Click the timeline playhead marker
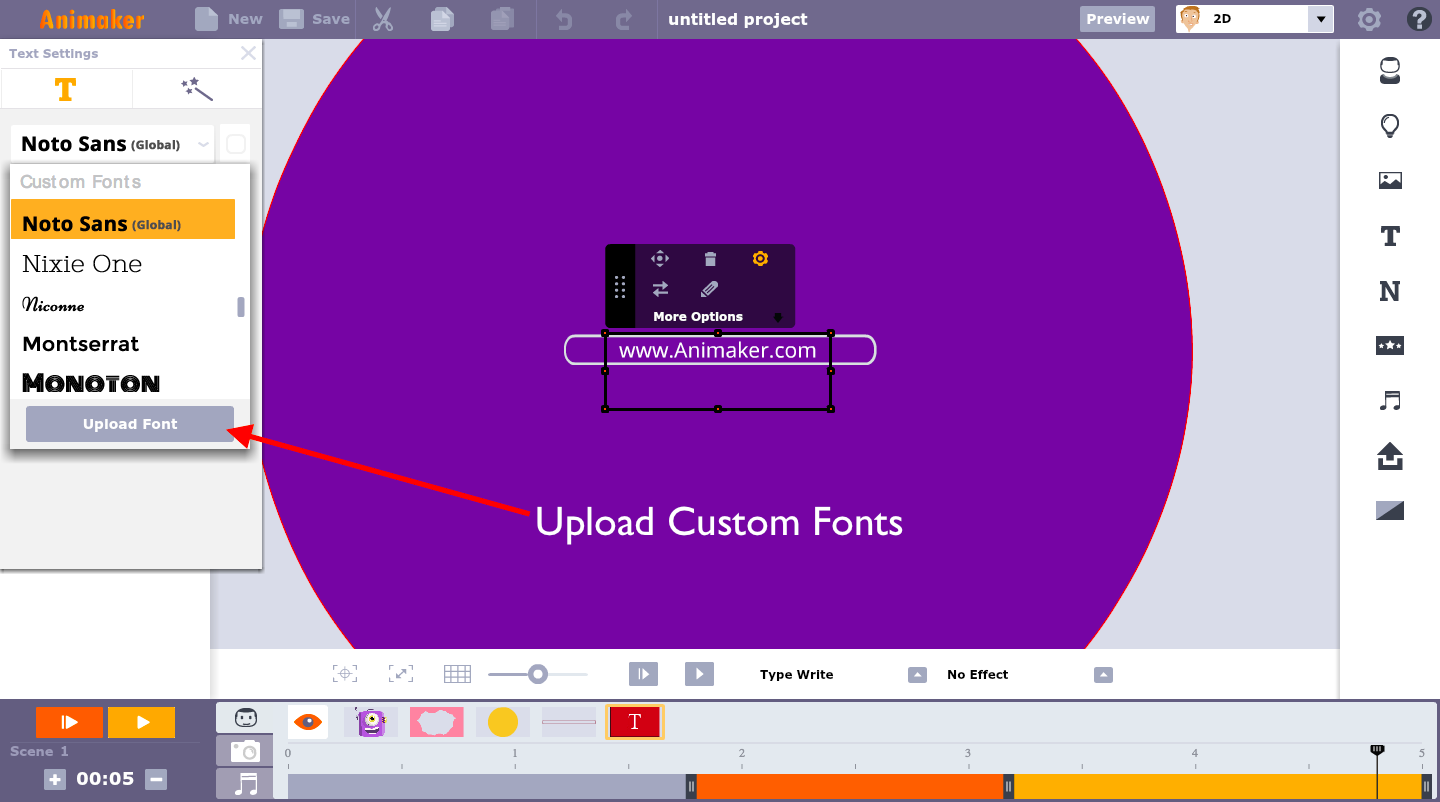Image resolution: width=1440 pixels, height=802 pixels. click(x=1377, y=750)
